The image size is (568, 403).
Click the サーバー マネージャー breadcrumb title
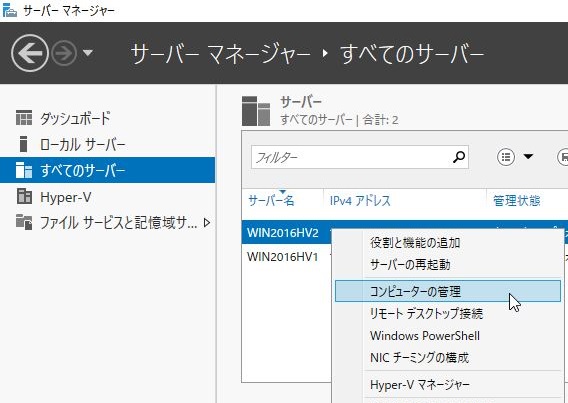click(x=220, y=54)
